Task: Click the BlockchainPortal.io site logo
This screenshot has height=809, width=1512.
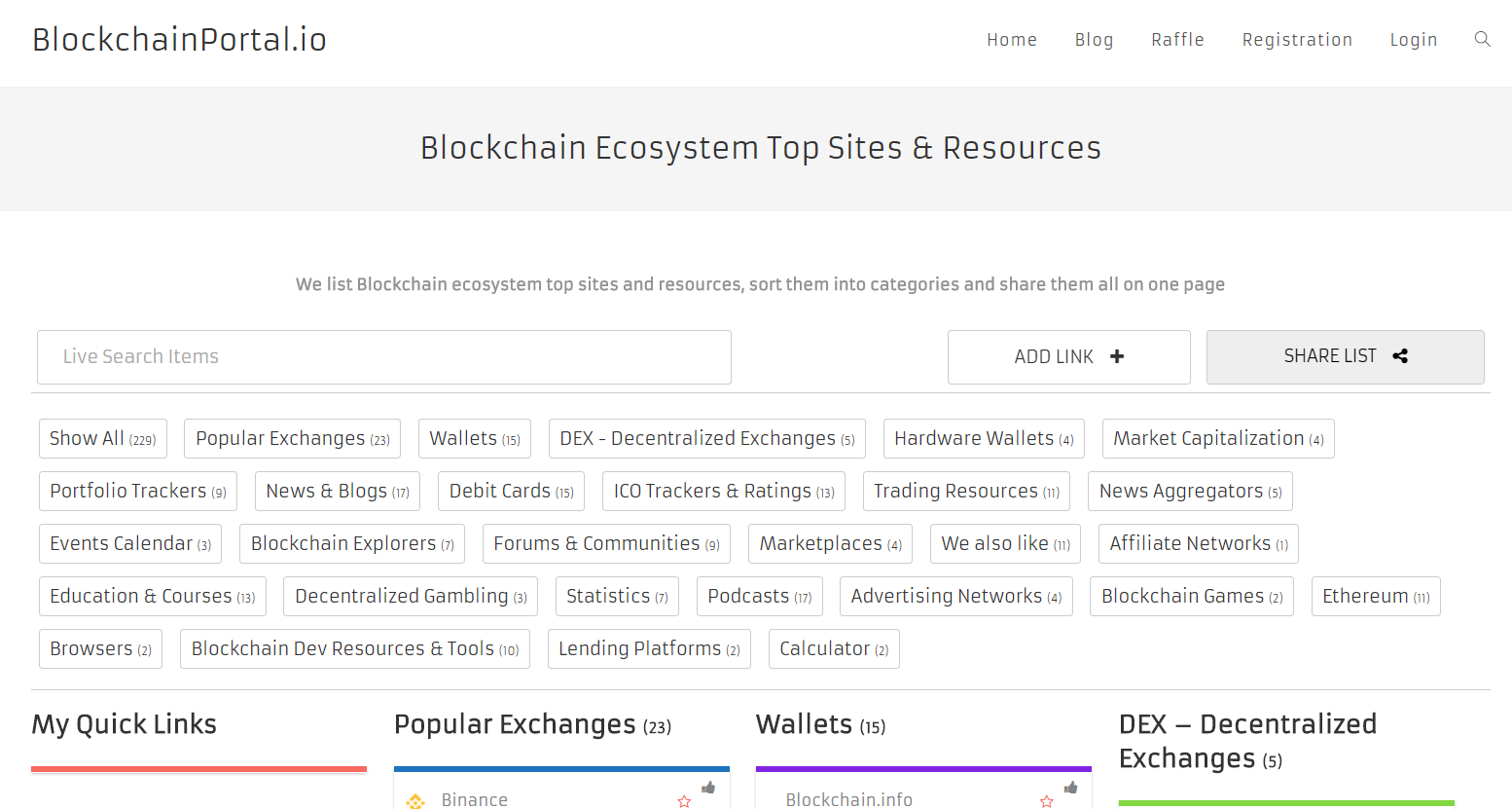Action: 179,40
